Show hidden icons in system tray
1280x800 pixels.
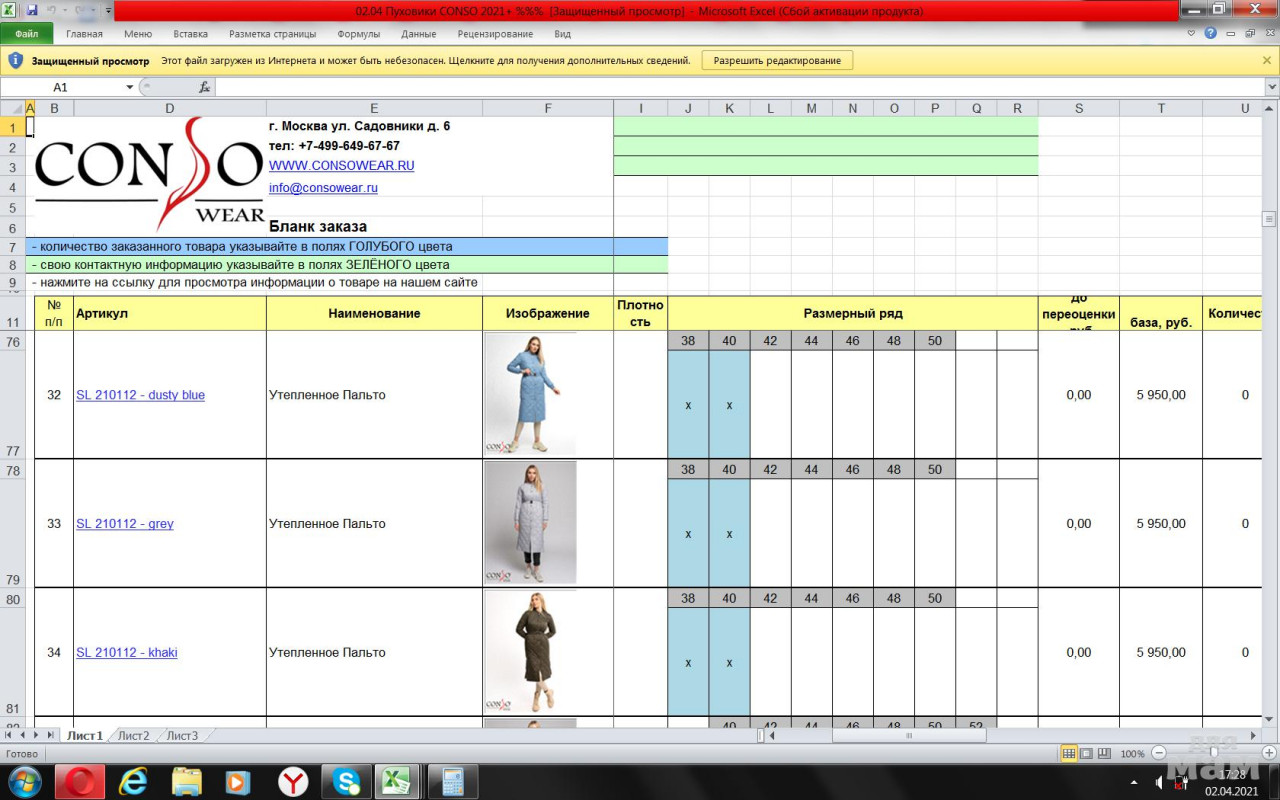pos(1133,781)
